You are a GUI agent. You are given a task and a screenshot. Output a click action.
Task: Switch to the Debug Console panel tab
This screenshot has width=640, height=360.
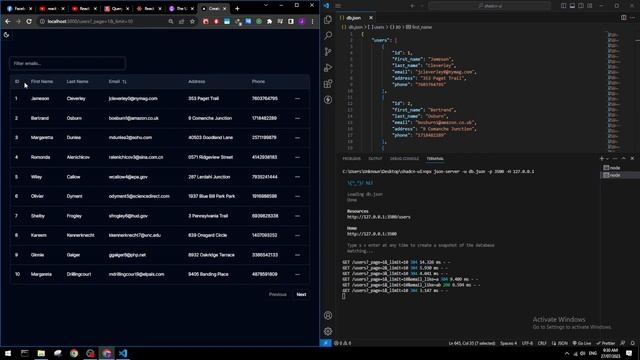point(404,159)
